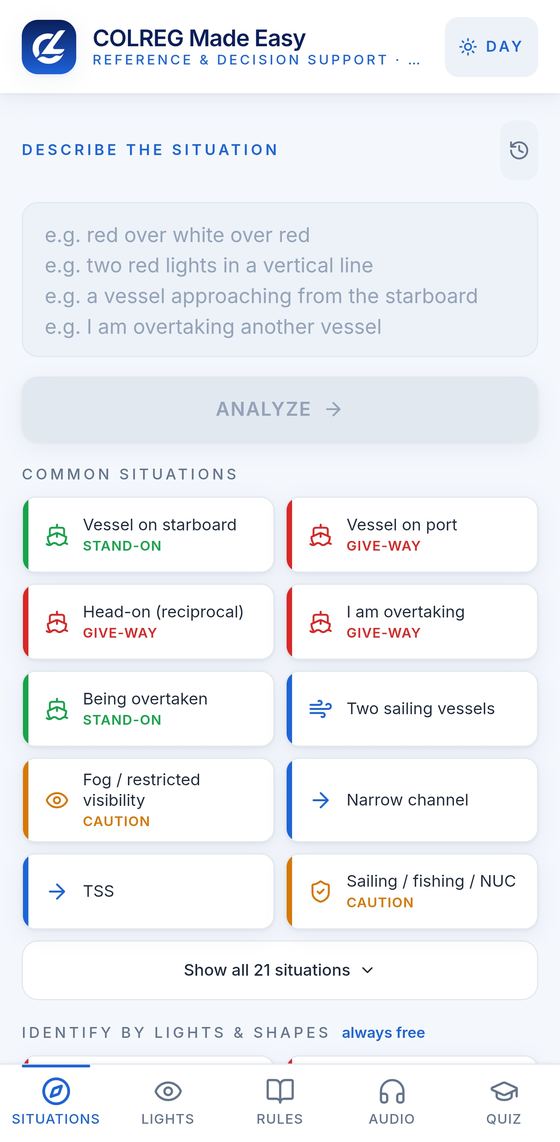The width and height of the screenshot is (560, 1142).
Task: Tap the COLREG Made Easy app logo
Action: pos(49,47)
